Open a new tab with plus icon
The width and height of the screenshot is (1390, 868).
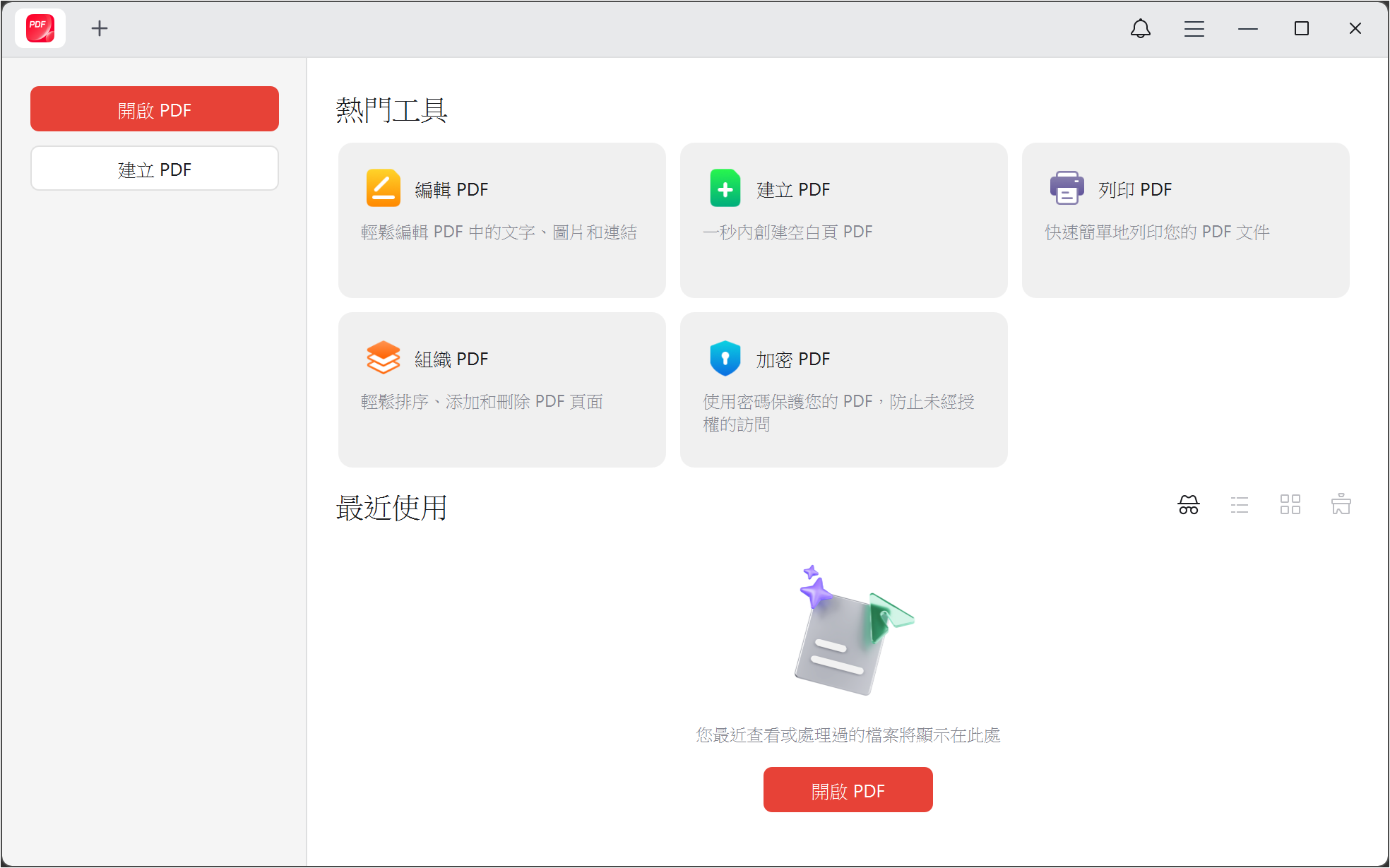point(100,28)
